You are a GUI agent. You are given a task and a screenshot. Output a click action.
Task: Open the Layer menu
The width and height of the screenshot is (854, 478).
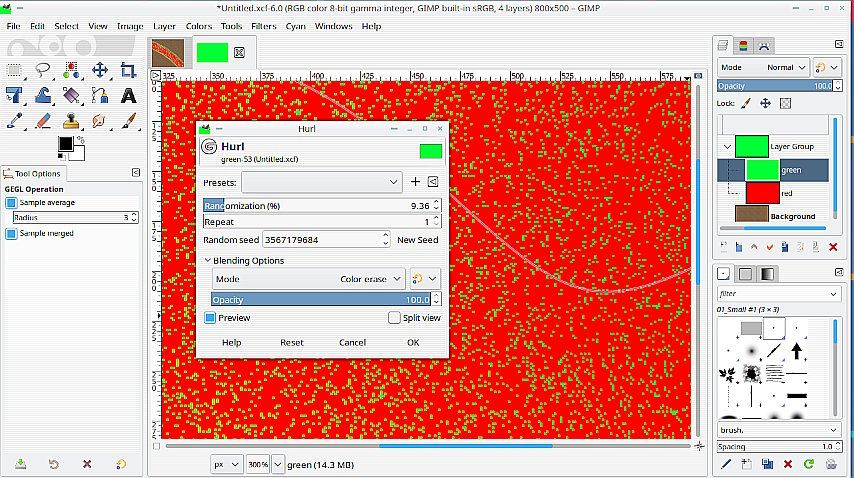[164, 26]
